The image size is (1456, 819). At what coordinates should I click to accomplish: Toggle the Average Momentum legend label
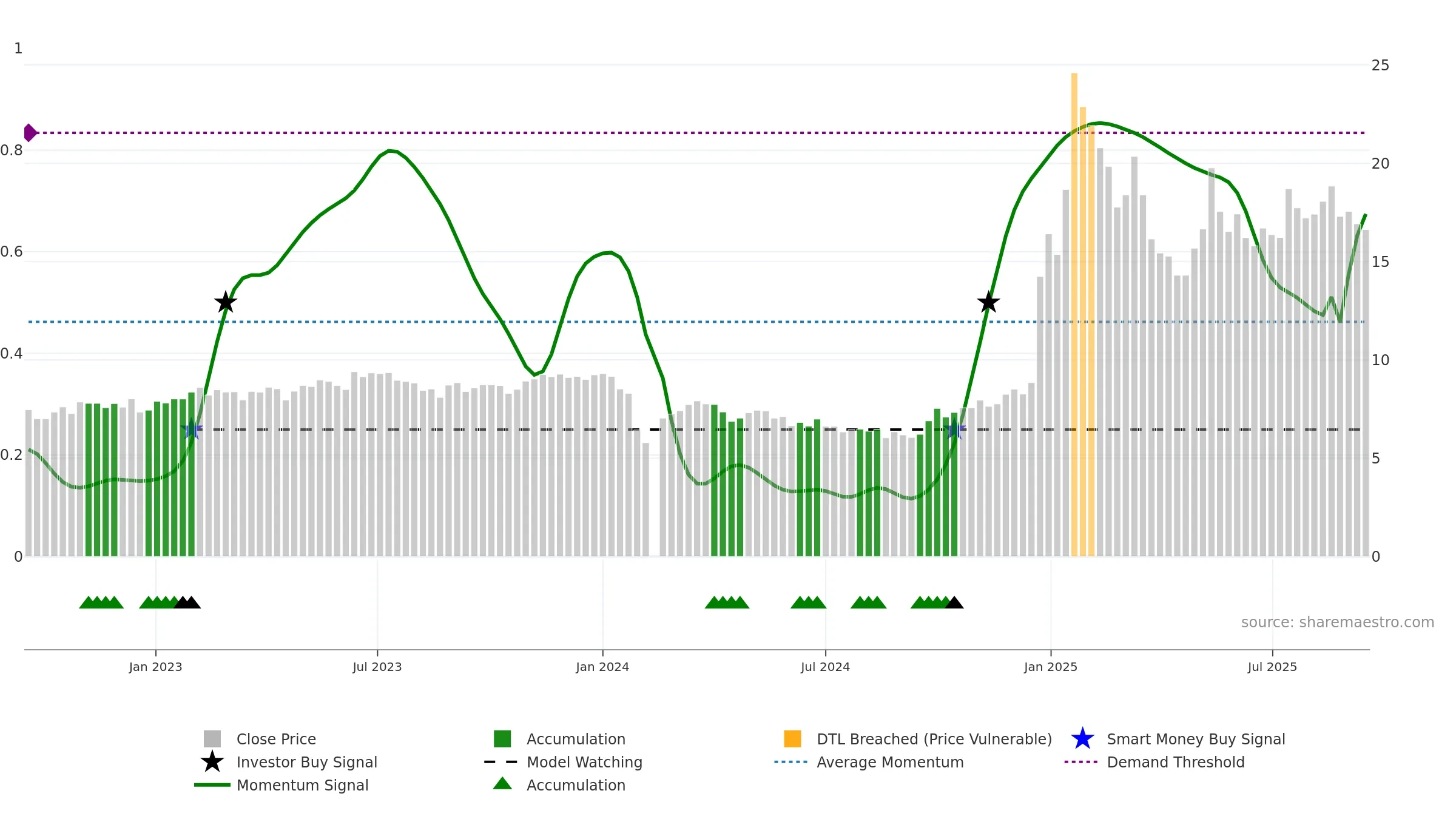click(890, 762)
